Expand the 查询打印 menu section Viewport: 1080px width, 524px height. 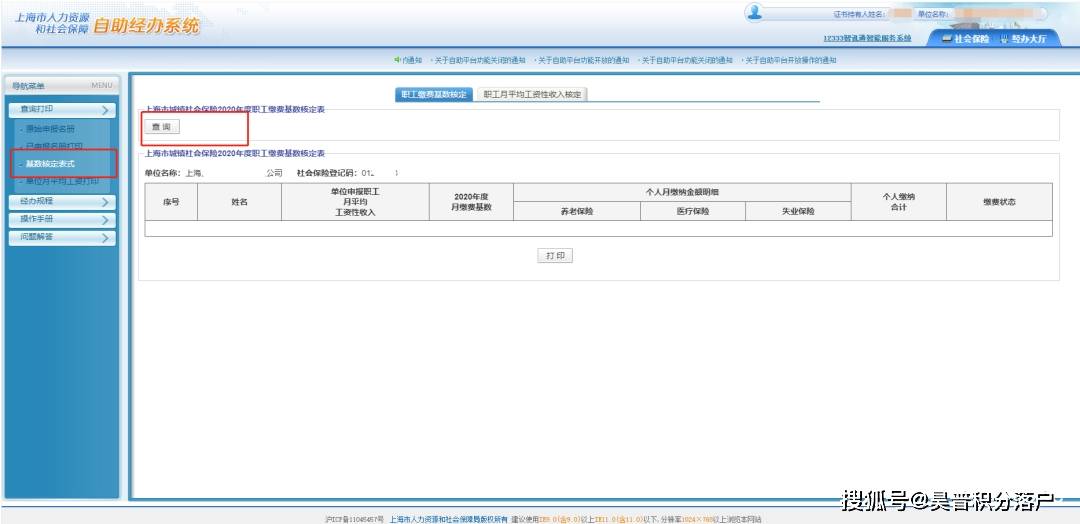click(x=62, y=109)
